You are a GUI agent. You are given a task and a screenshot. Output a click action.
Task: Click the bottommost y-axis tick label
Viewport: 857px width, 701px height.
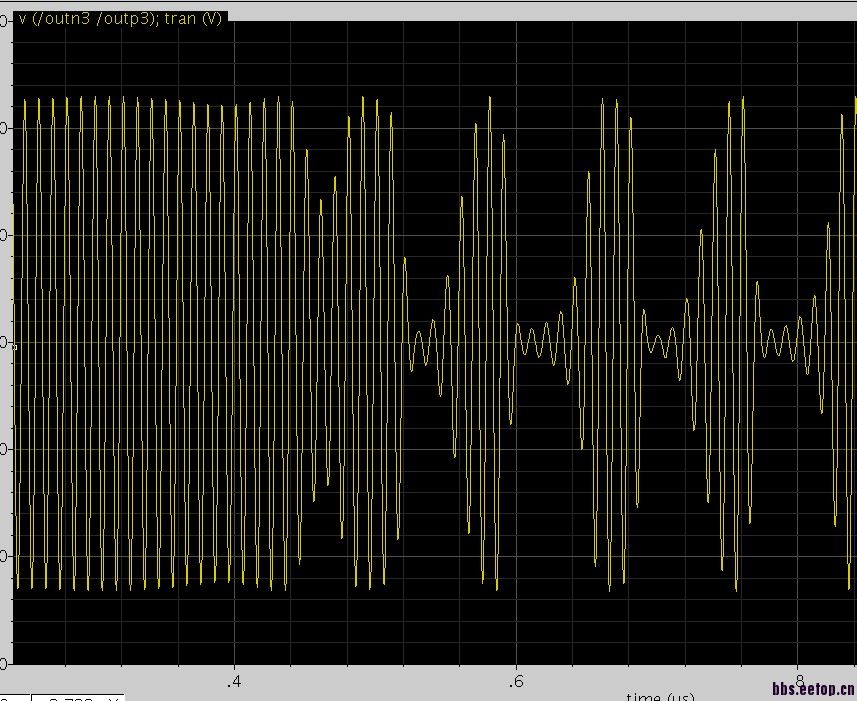(x=4, y=663)
